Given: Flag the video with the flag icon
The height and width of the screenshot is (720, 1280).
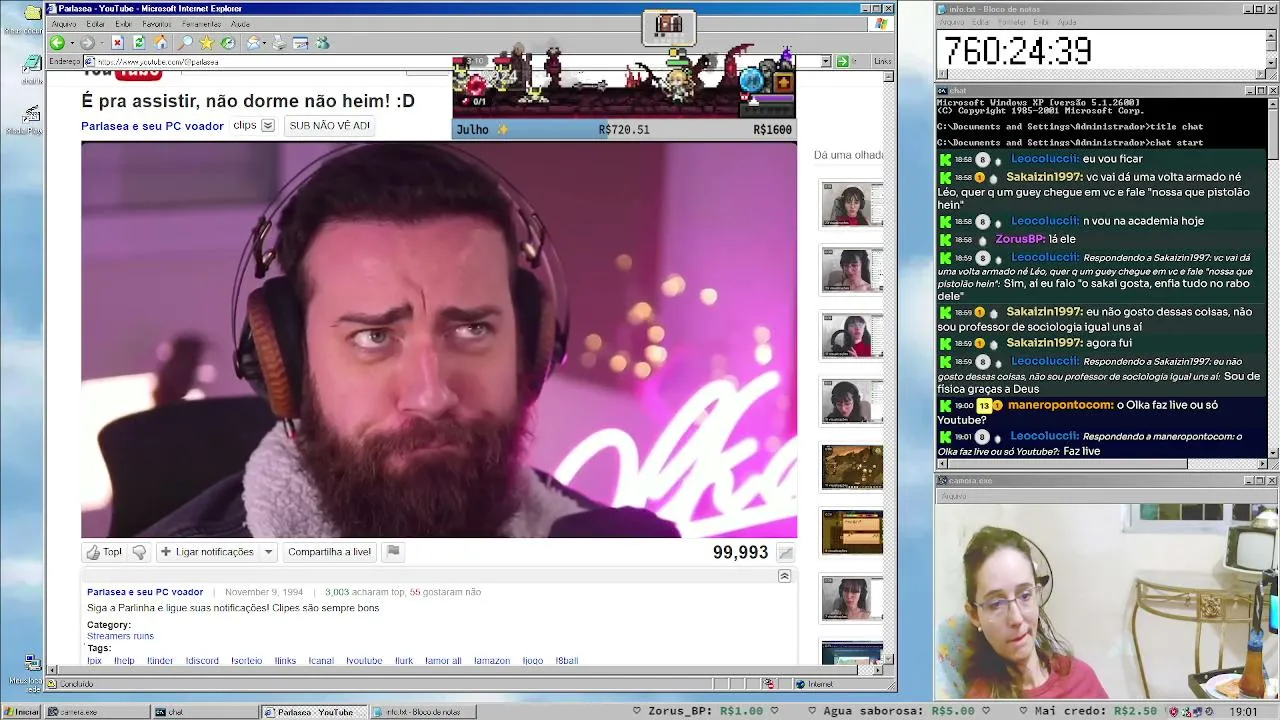Looking at the screenshot, I should click(393, 551).
